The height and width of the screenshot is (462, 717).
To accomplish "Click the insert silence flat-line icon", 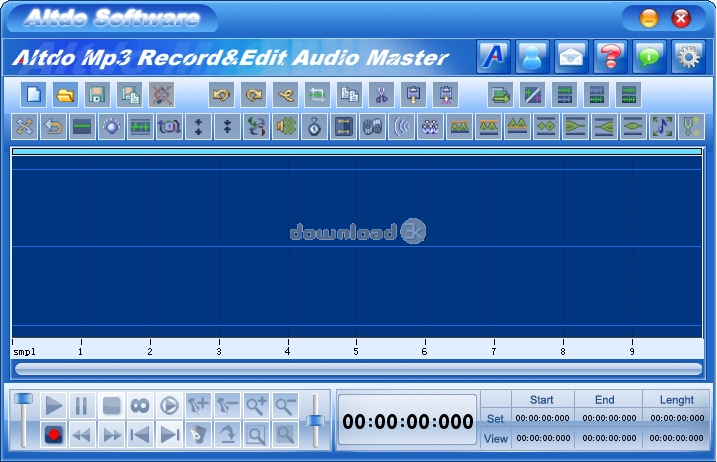I will 82,126.
